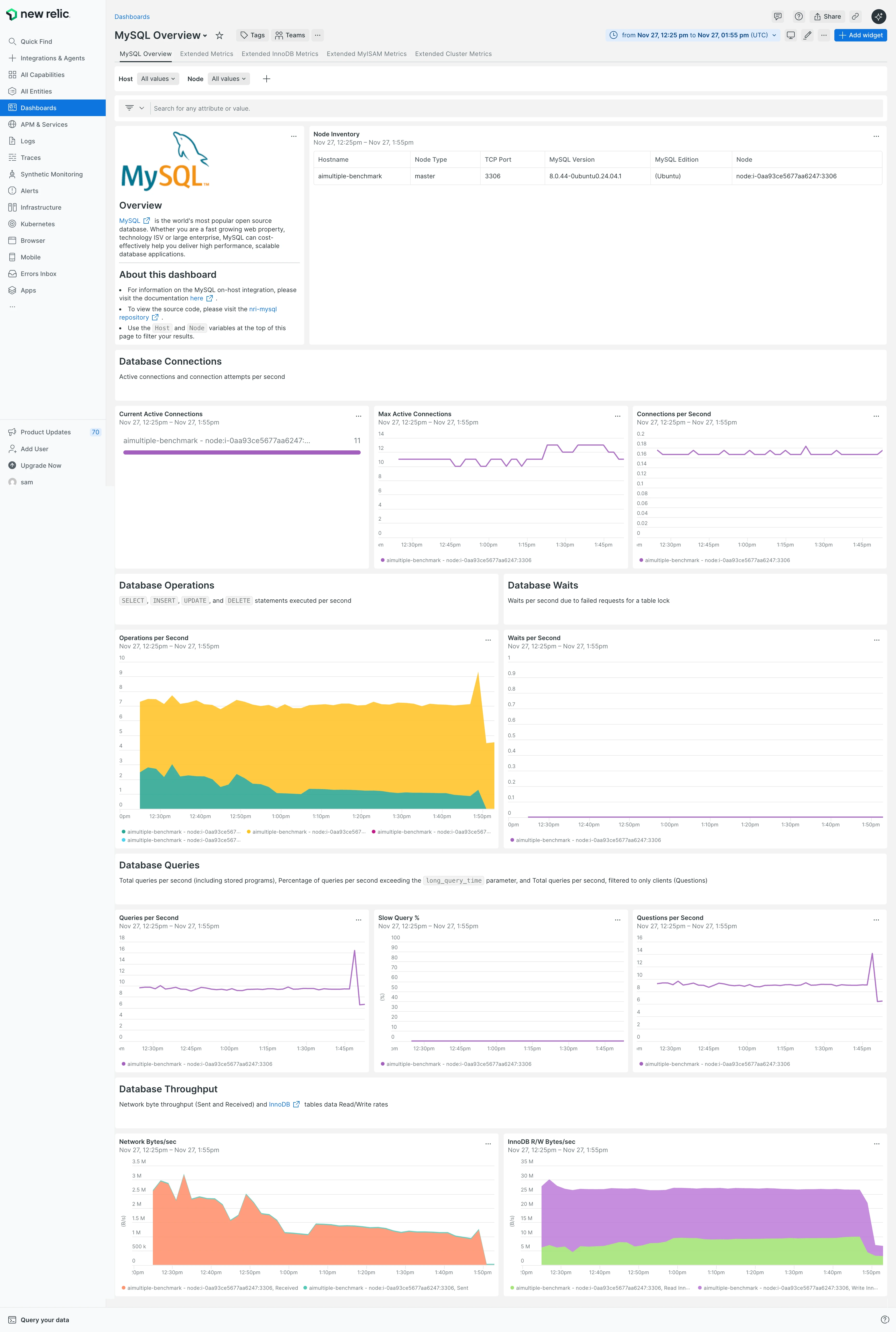Follow the nri-mysql repository link
This screenshot has width=896, height=1332.
tap(198, 313)
